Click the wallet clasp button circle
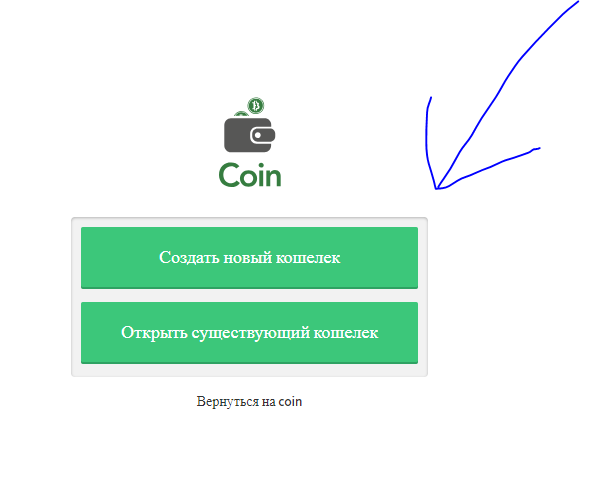The image size is (601, 492). (x=258, y=135)
